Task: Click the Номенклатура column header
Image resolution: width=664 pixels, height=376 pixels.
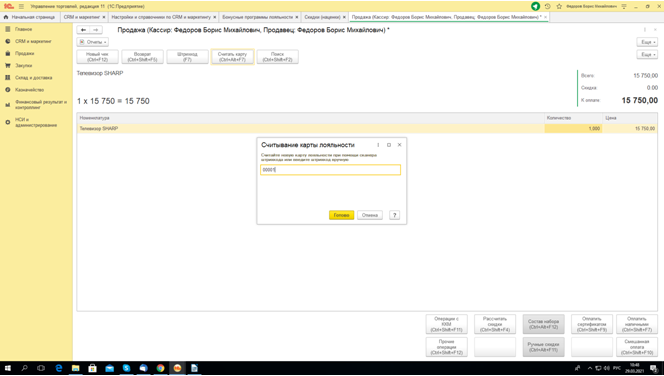Action: 310,118
